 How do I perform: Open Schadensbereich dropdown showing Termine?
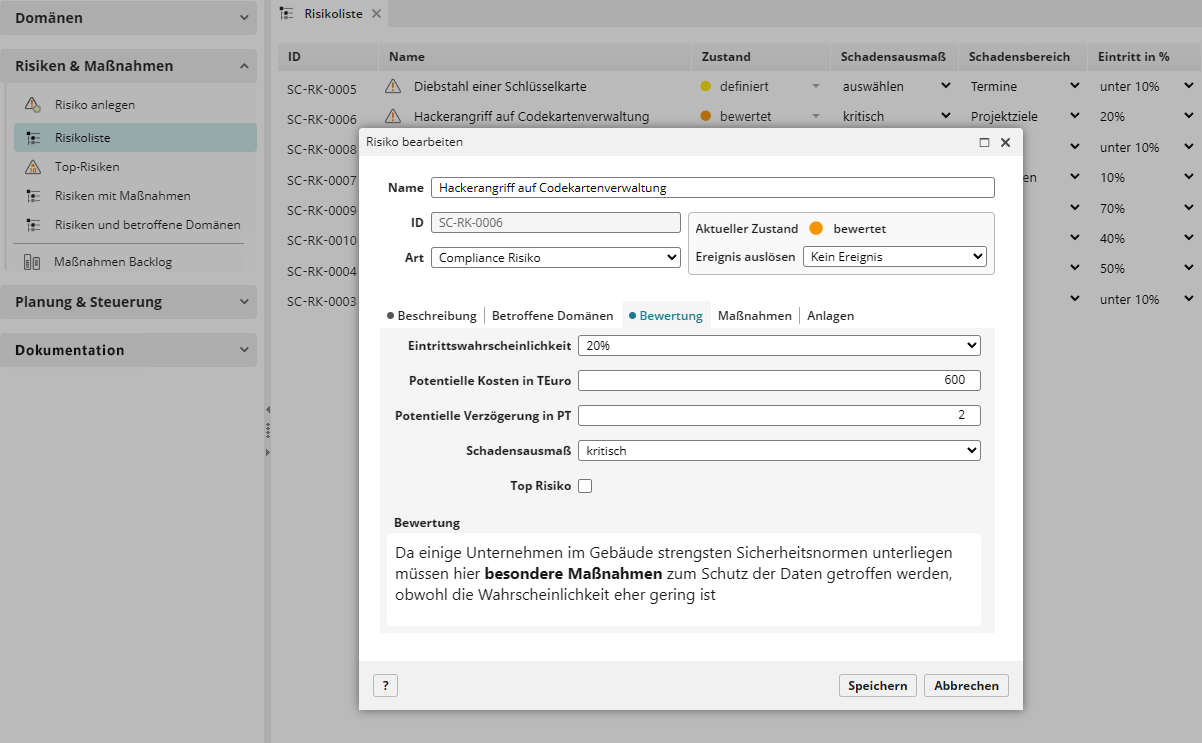point(1074,86)
